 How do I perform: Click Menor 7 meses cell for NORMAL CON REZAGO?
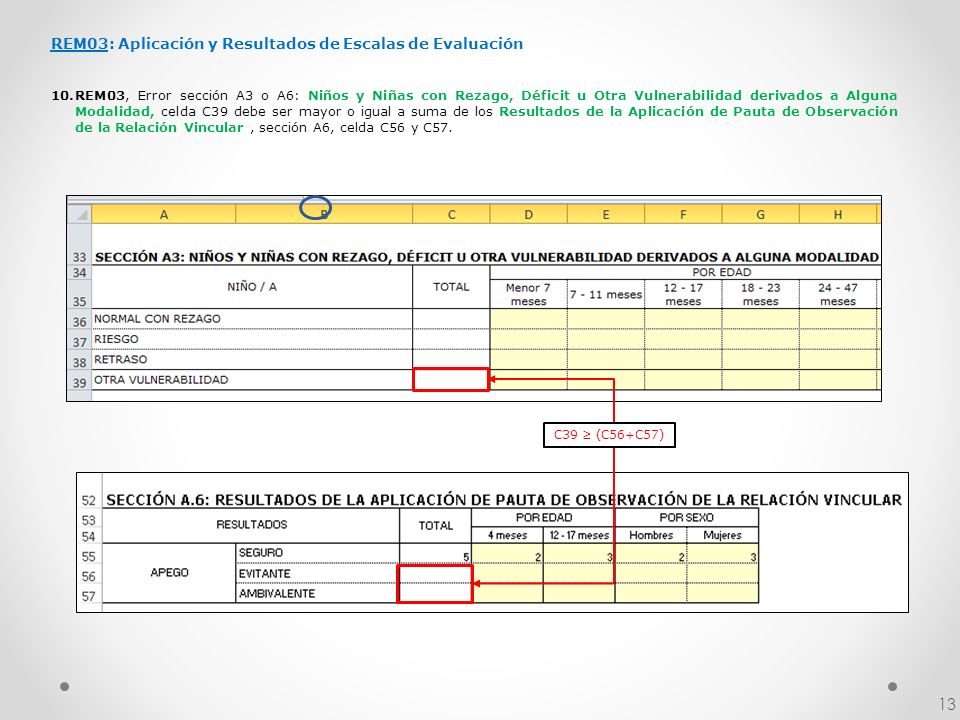click(x=528, y=318)
